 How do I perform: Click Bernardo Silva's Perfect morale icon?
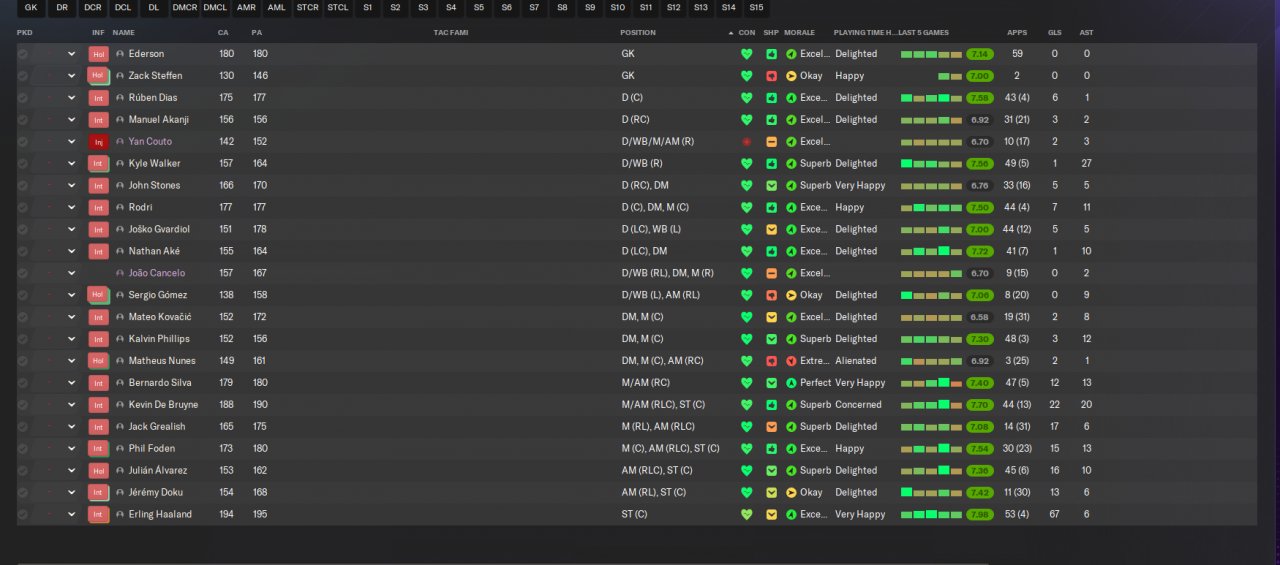(791, 383)
